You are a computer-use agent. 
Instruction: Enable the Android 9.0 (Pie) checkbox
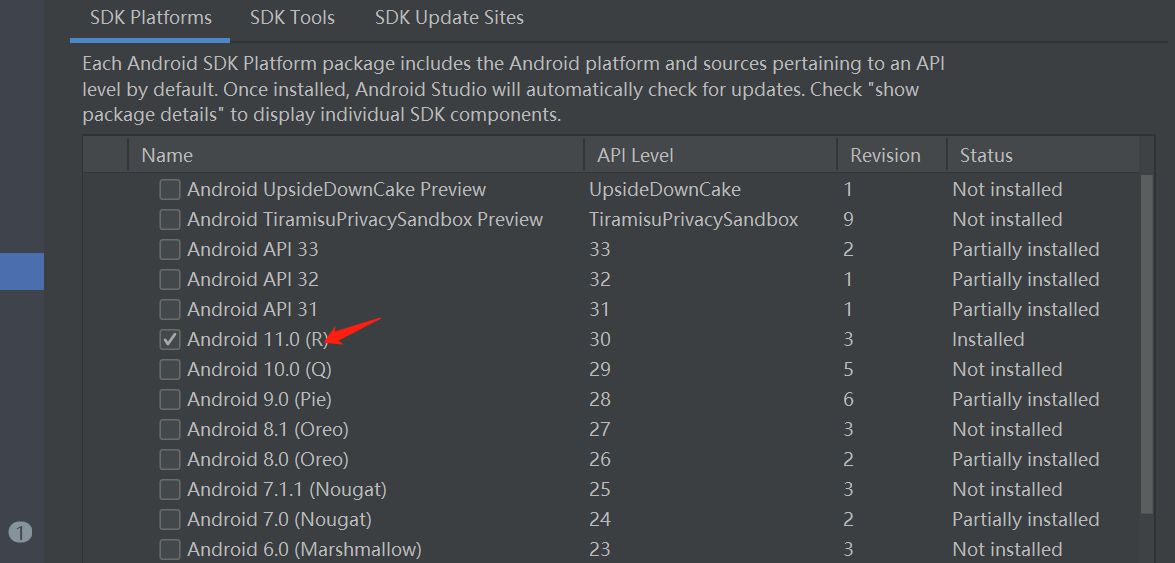click(170, 400)
